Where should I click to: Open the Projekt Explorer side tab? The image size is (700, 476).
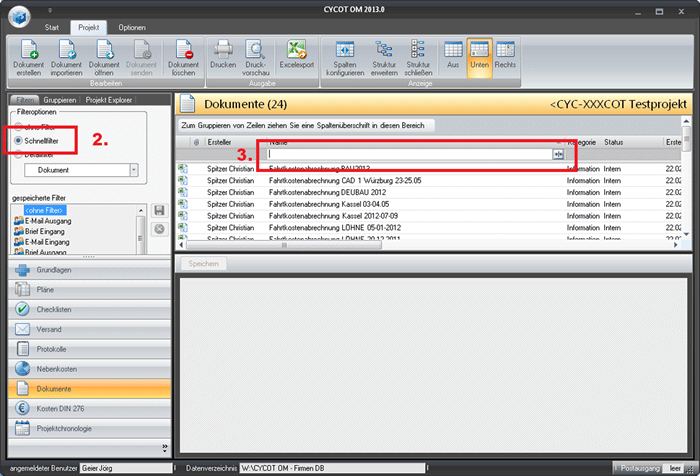(108, 100)
